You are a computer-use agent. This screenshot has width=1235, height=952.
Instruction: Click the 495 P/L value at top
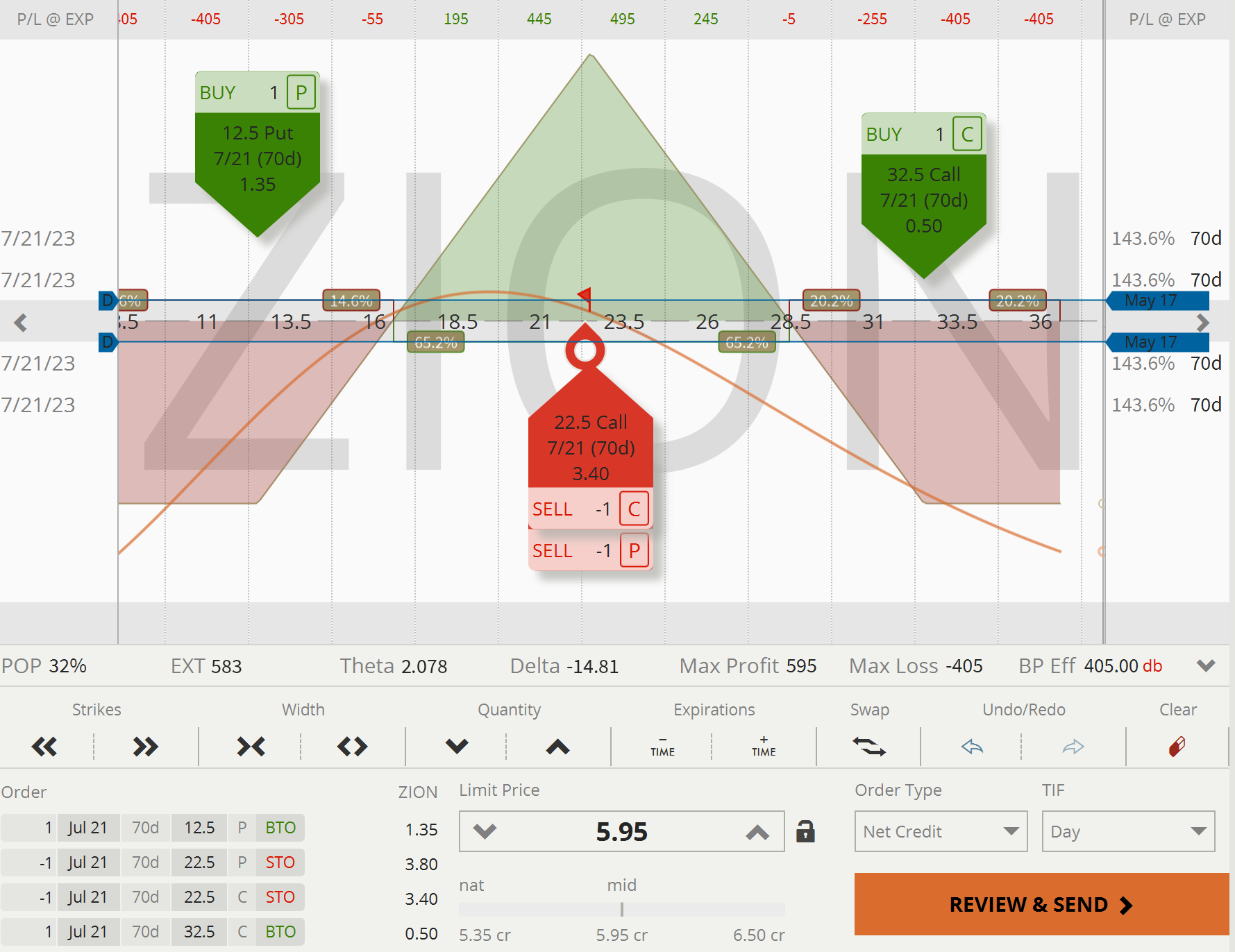[x=623, y=19]
